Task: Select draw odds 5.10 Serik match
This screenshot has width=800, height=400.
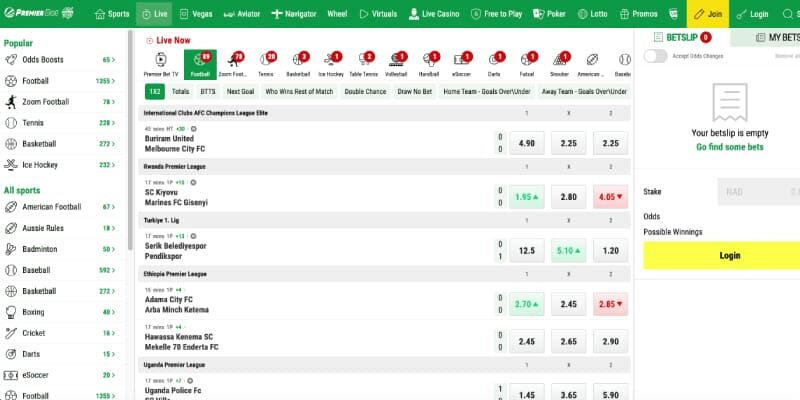Action: pos(568,251)
